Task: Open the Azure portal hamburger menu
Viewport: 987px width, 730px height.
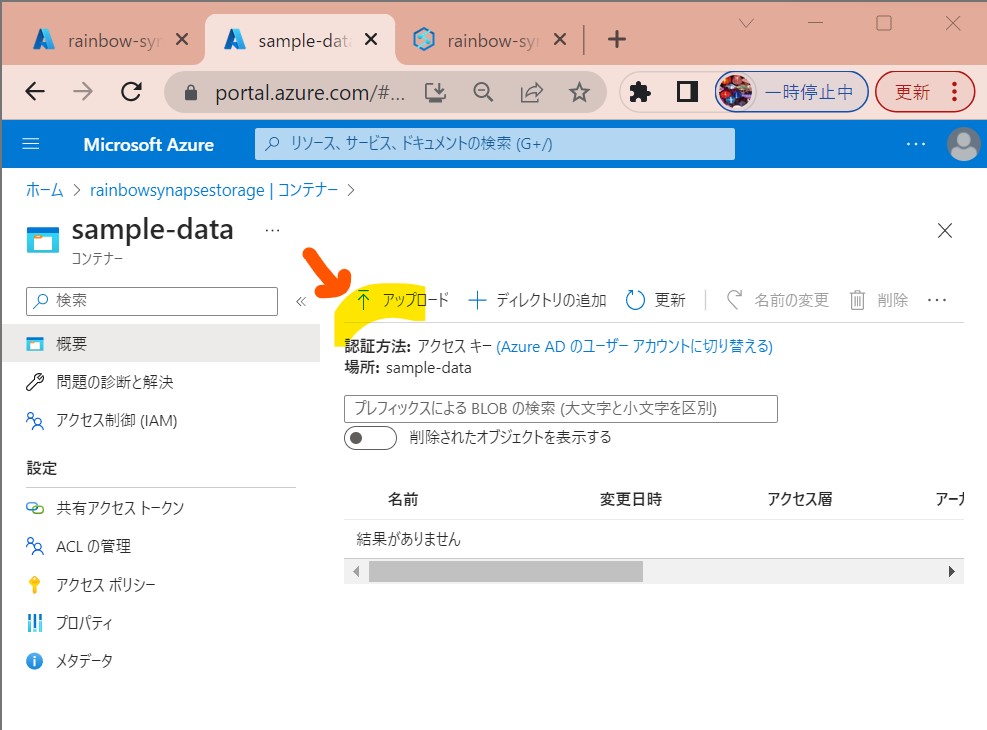Action: coord(31,144)
